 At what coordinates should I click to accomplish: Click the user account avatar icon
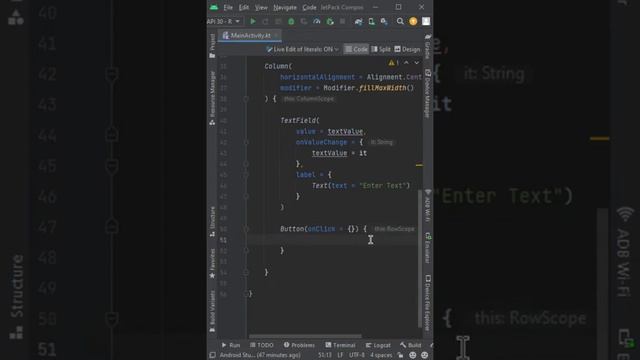[x=426, y=21]
